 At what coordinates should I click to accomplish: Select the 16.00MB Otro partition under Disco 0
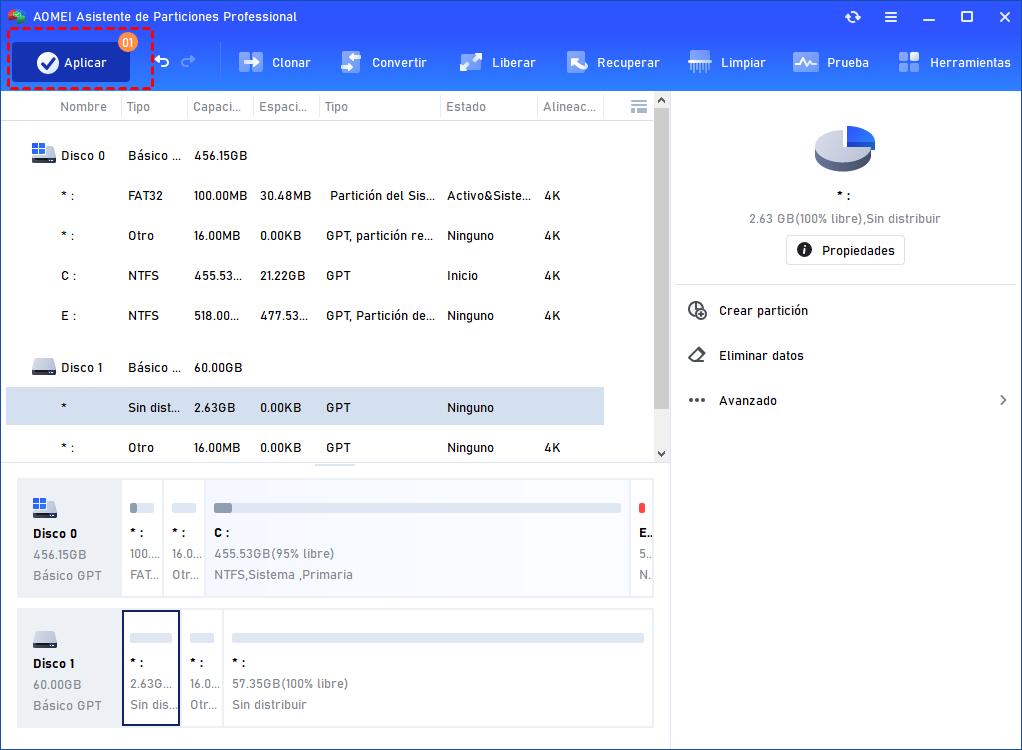click(305, 236)
